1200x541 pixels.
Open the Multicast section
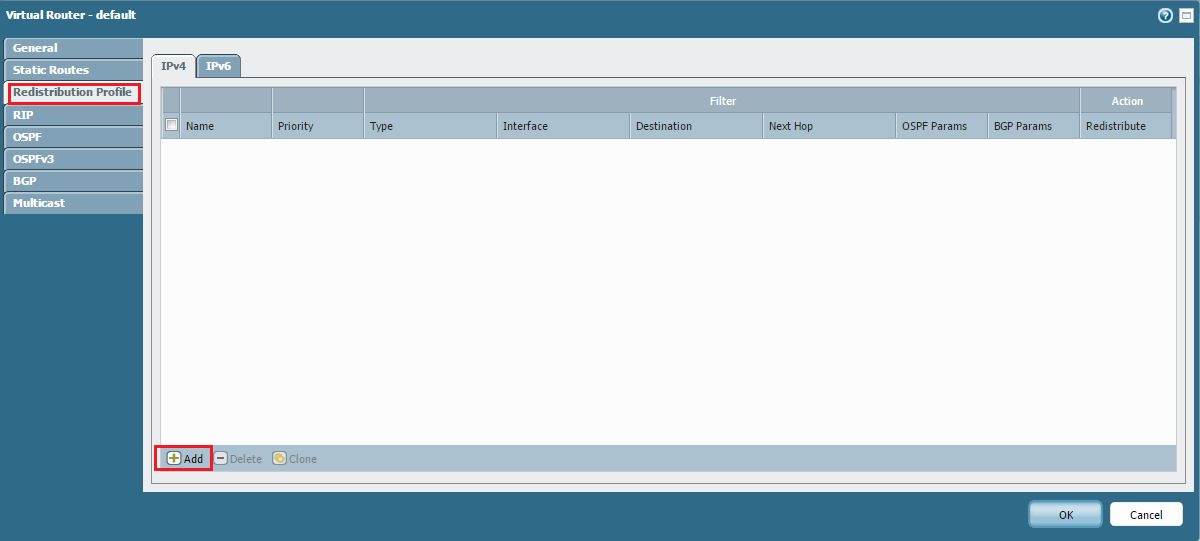(73, 203)
